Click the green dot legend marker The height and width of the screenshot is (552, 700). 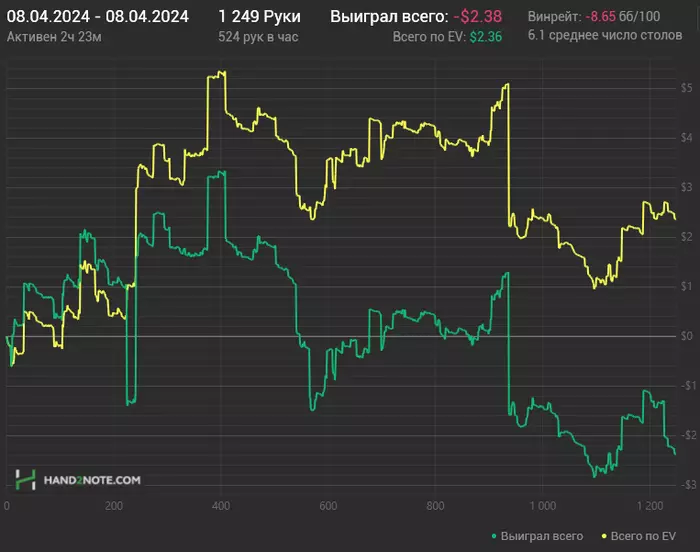point(495,537)
